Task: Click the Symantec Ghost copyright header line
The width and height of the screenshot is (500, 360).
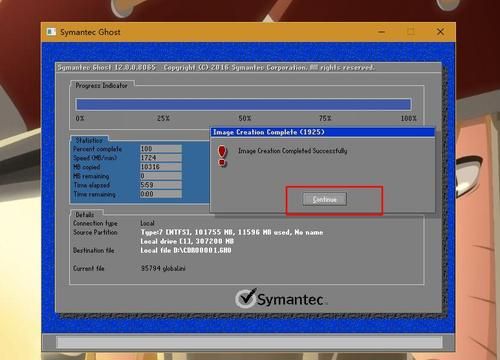Action: (x=216, y=67)
